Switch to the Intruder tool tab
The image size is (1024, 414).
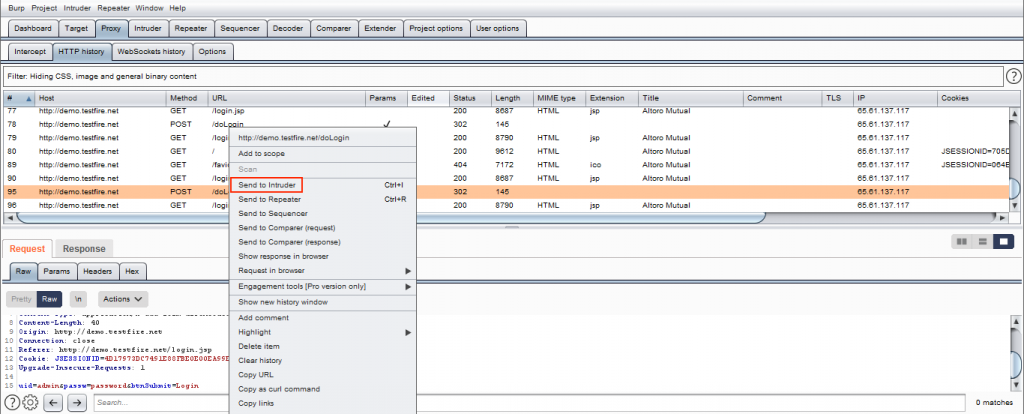[148, 28]
